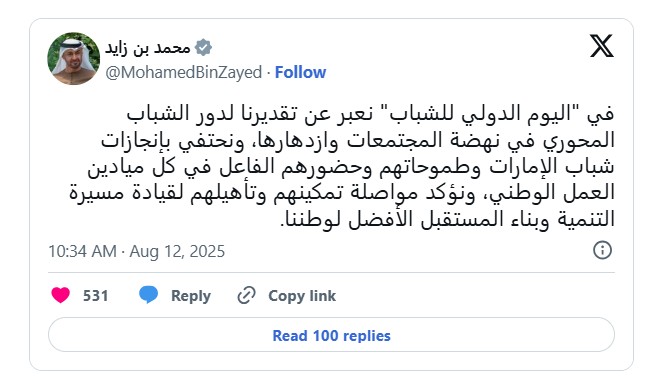This screenshot has height=382, width=651.
Task: Click the blue reply bubble icon
Action: tap(148, 295)
